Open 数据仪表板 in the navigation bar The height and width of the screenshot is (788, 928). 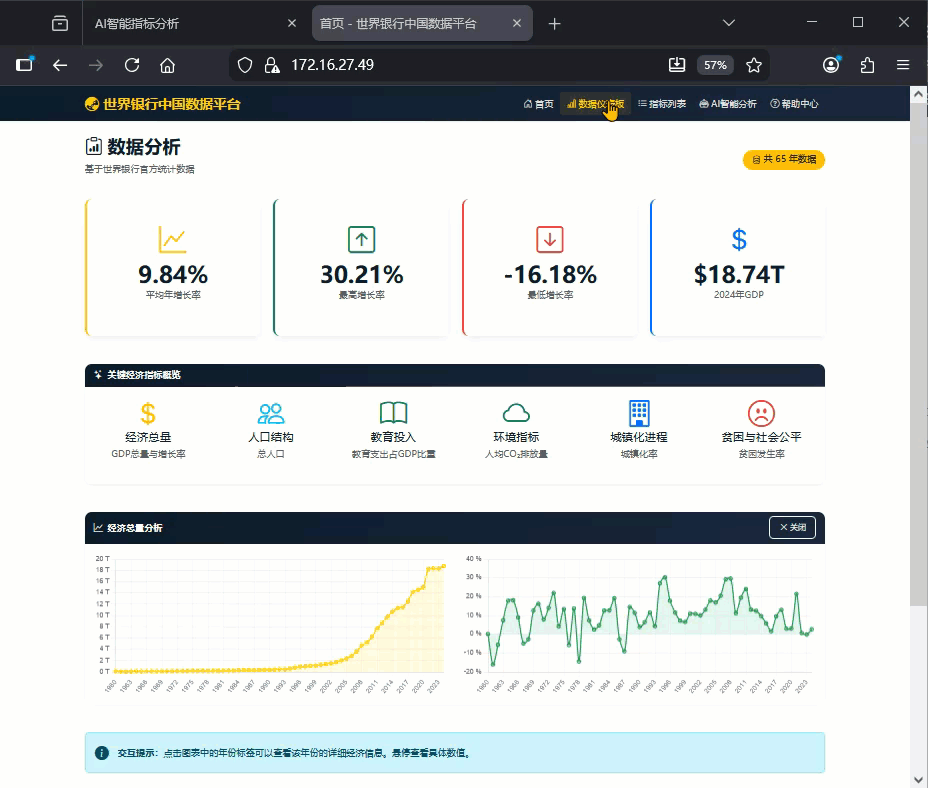click(595, 104)
